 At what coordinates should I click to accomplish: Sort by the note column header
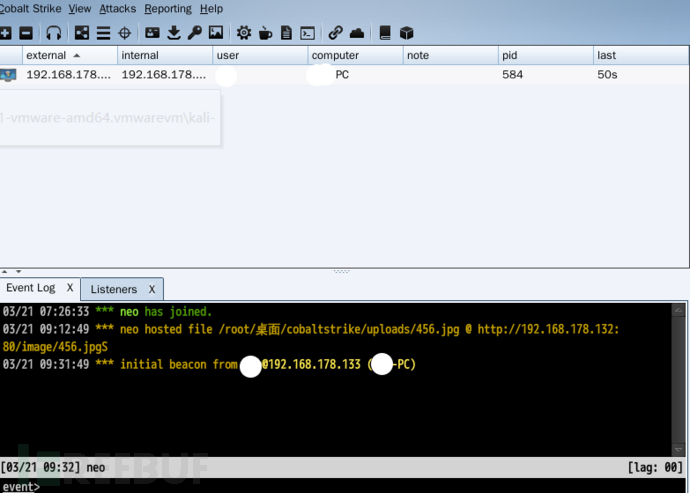(451, 55)
